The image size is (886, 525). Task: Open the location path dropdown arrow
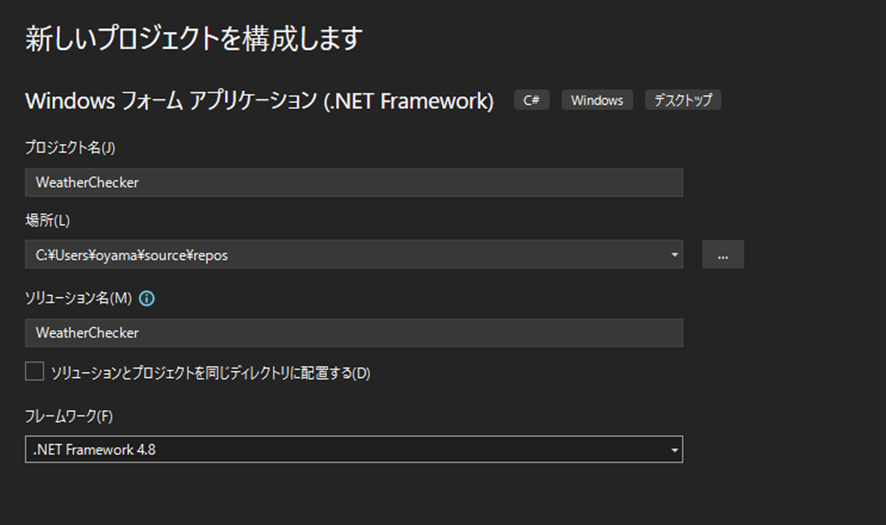674,254
